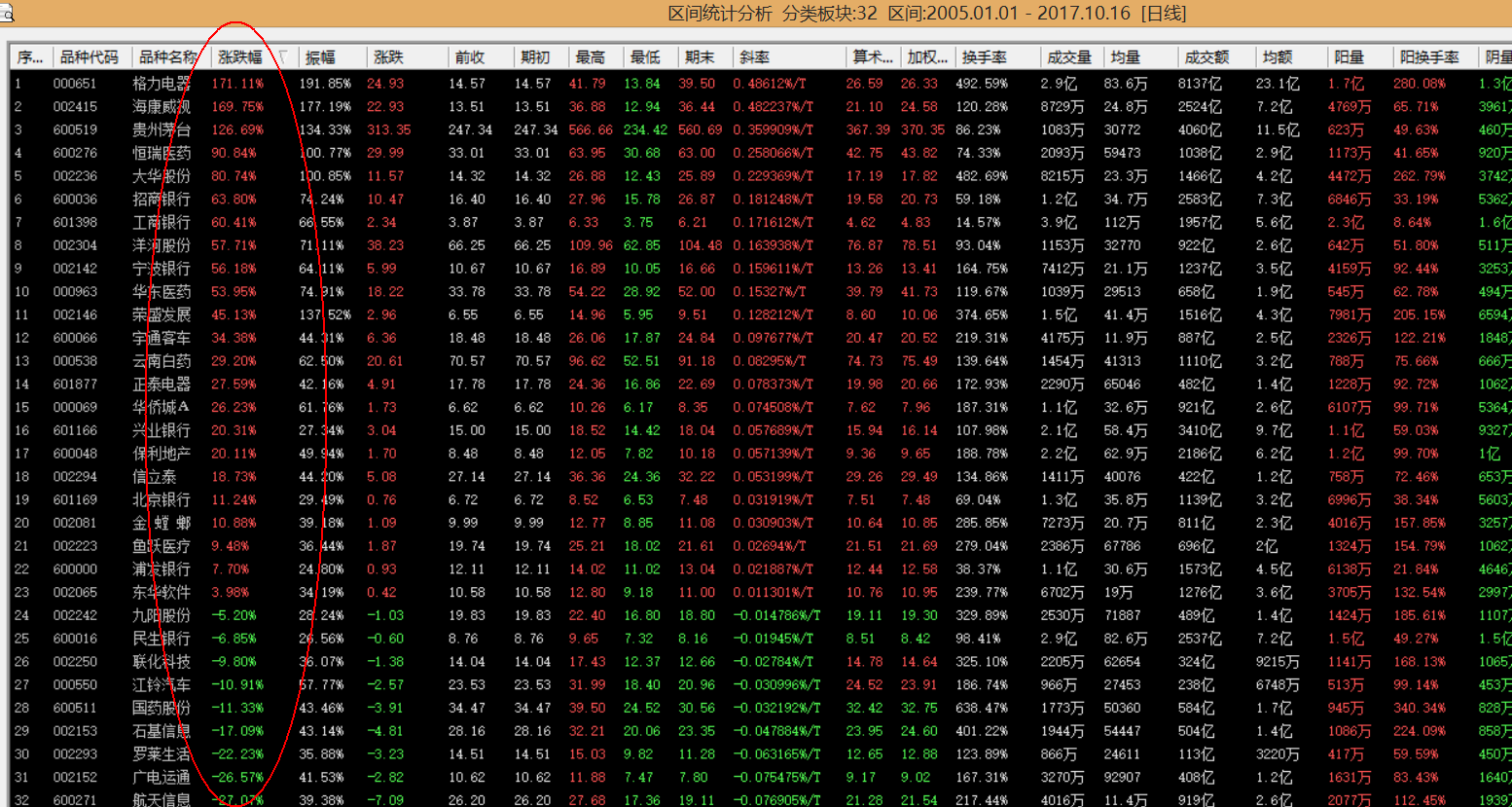Click the 成交额 column header

click(1206, 57)
